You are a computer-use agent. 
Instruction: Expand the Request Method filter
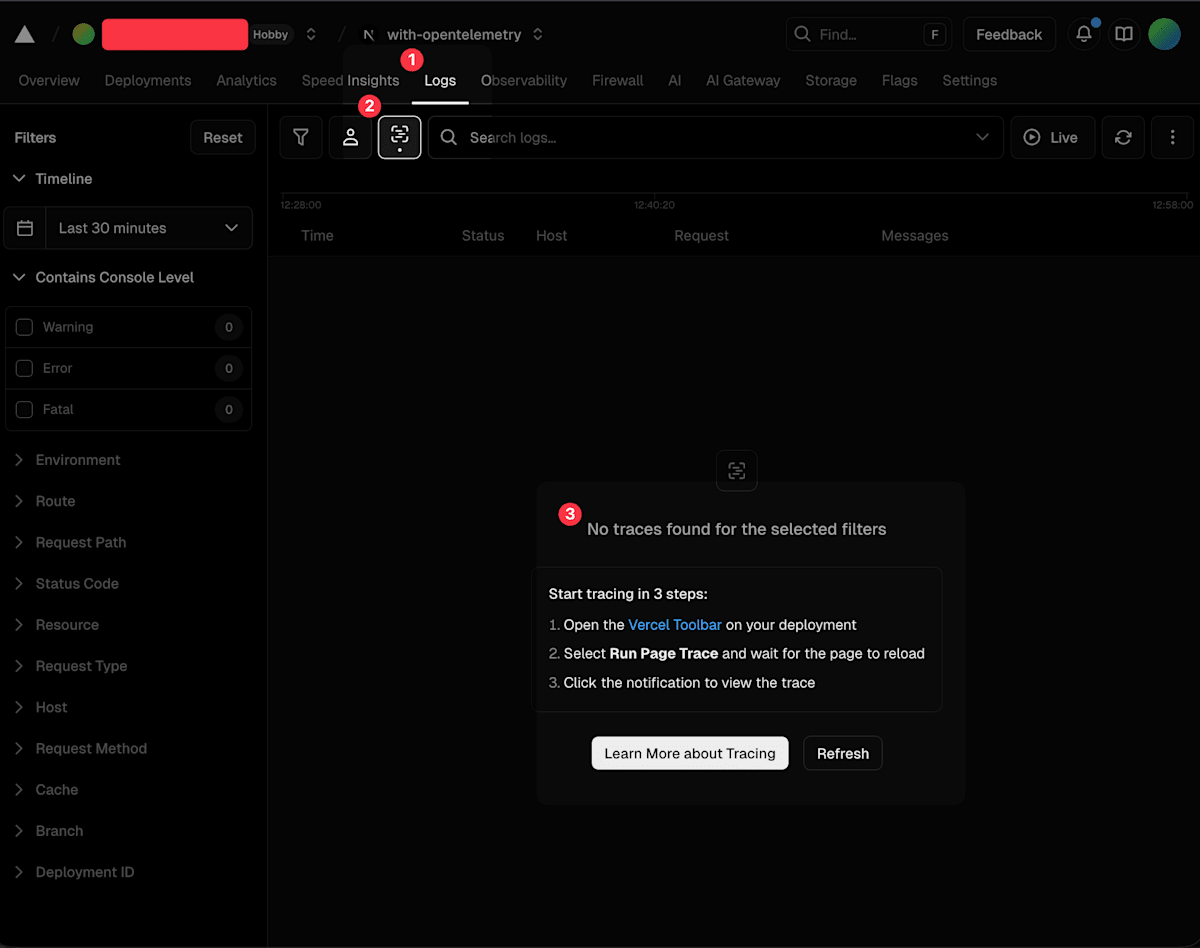(80, 748)
